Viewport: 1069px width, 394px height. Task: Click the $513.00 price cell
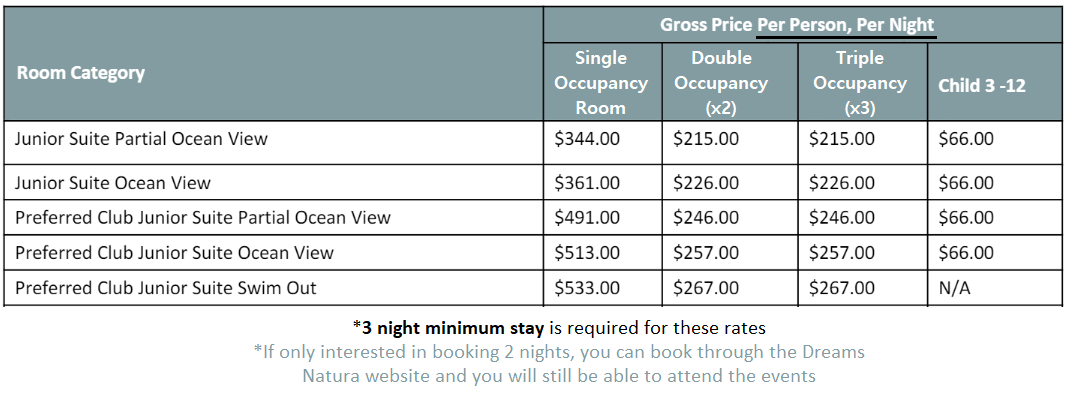(587, 253)
